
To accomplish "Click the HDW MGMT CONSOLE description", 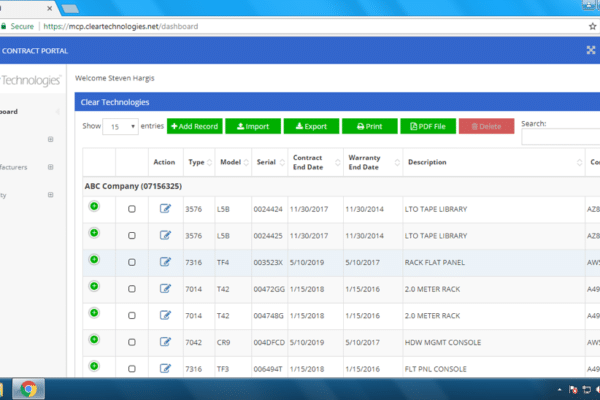I will coord(443,343).
